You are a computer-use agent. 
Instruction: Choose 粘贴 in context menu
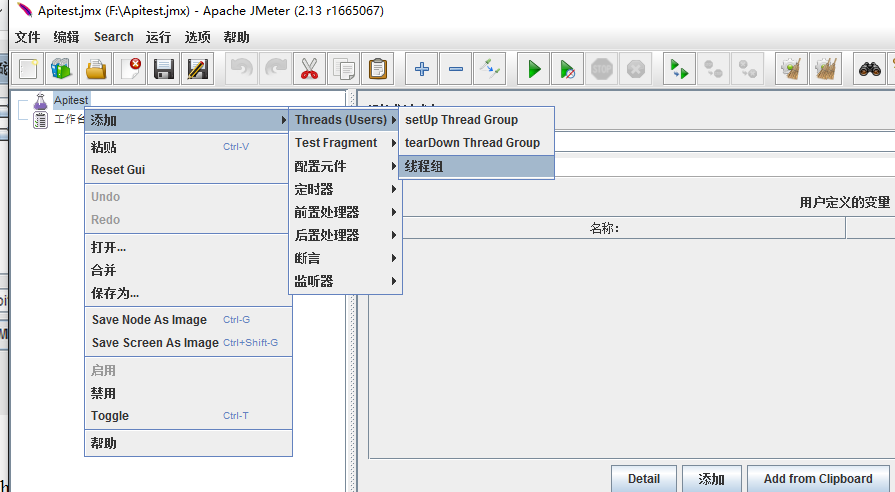pyautogui.click(x=187, y=147)
